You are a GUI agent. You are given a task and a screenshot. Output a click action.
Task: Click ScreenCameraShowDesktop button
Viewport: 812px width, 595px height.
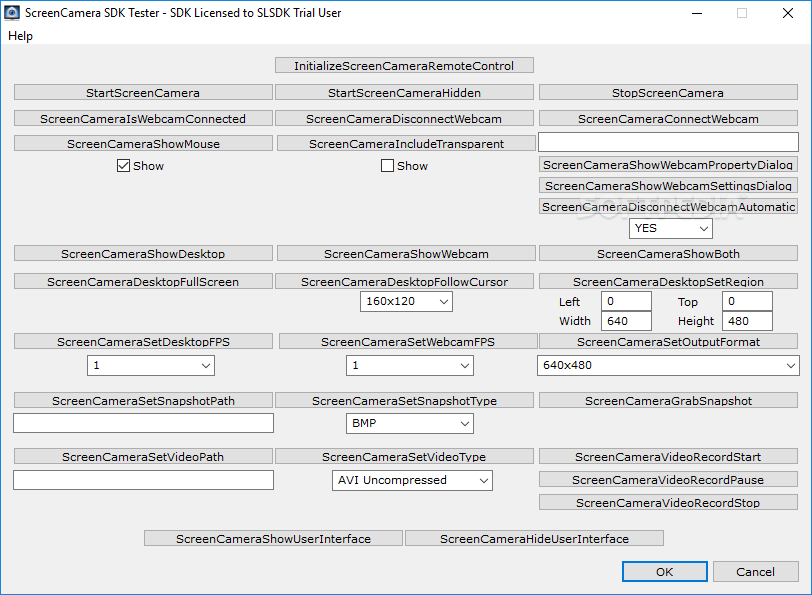[143, 253]
